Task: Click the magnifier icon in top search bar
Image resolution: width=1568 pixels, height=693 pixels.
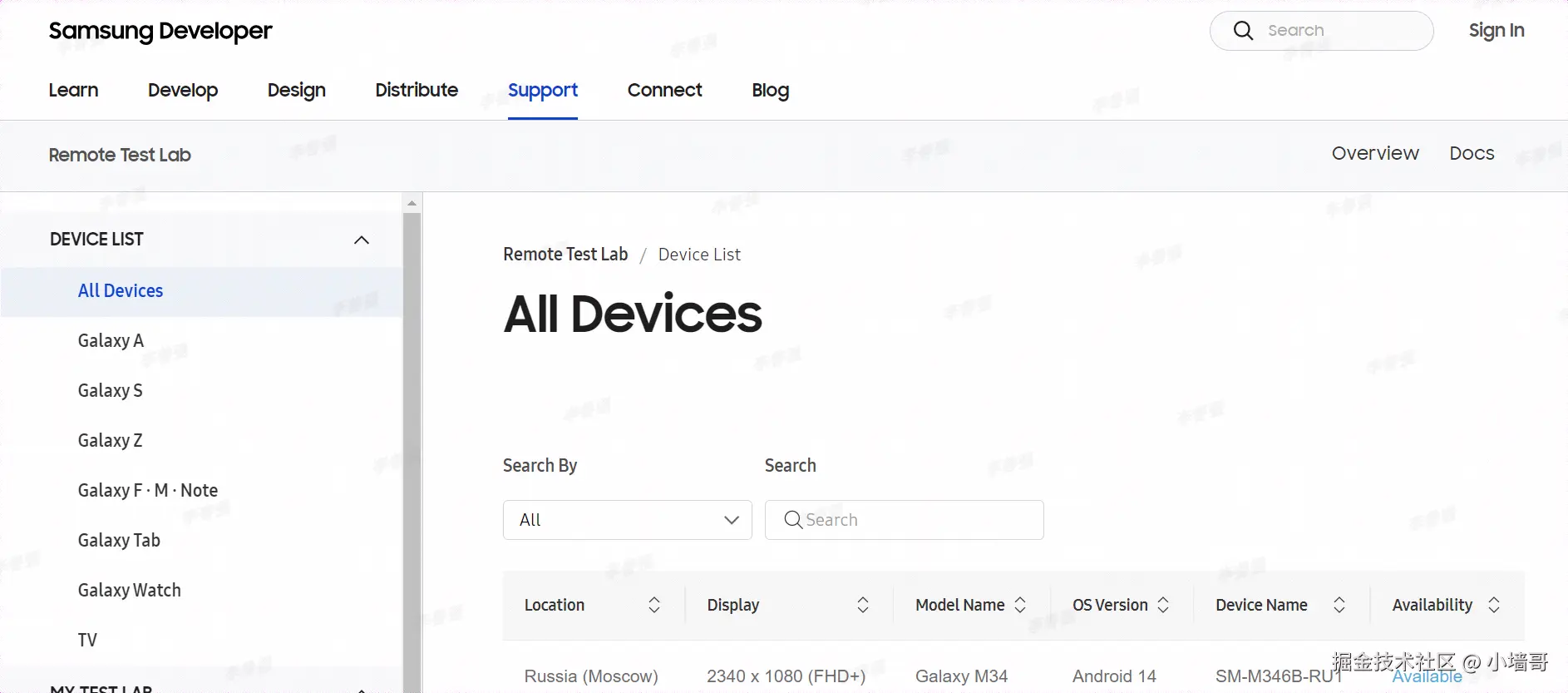Action: pos(1243,31)
